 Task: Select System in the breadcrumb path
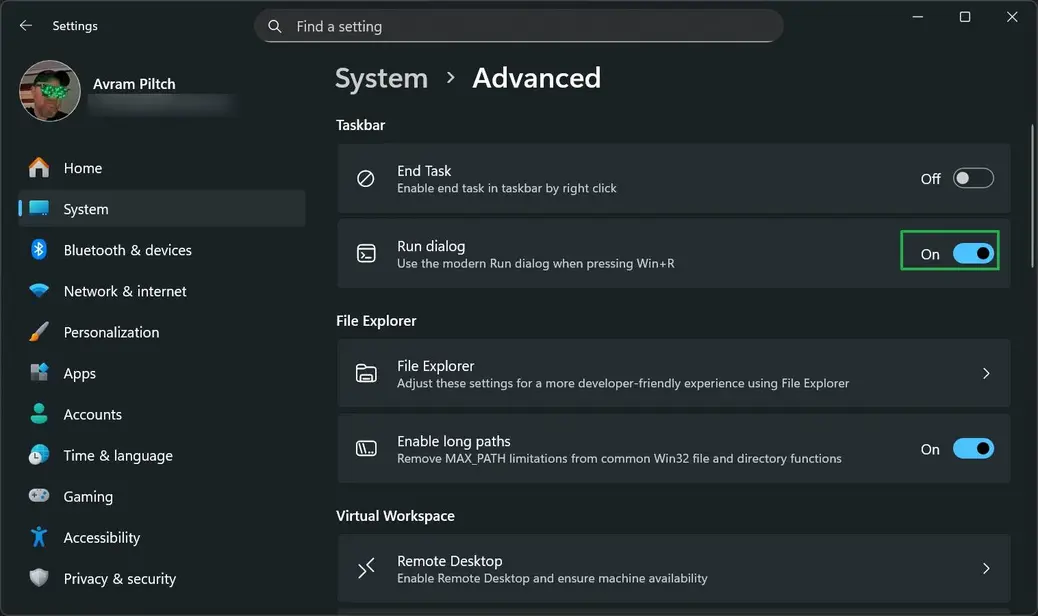click(x=381, y=77)
